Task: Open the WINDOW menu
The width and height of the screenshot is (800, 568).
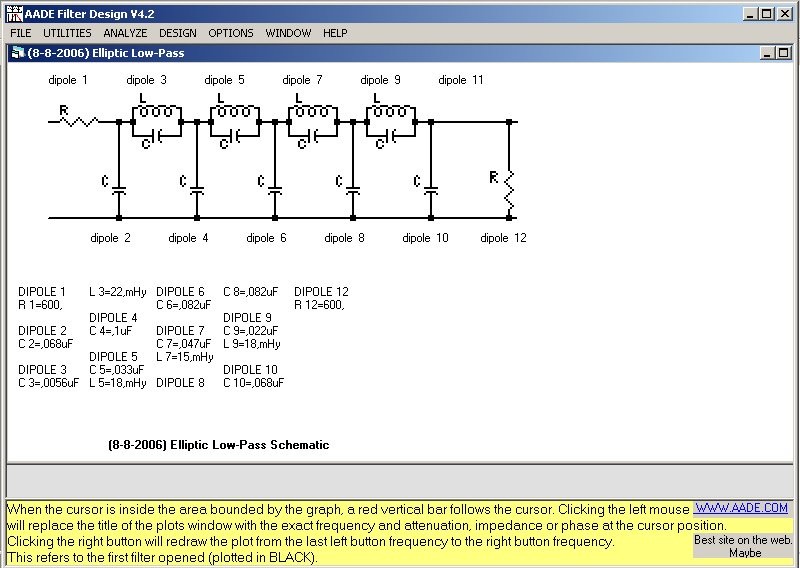Action: (288, 33)
